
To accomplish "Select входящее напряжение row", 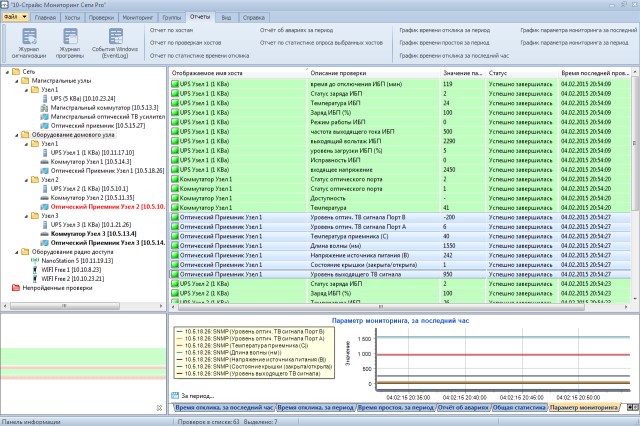I will [x=400, y=170].
